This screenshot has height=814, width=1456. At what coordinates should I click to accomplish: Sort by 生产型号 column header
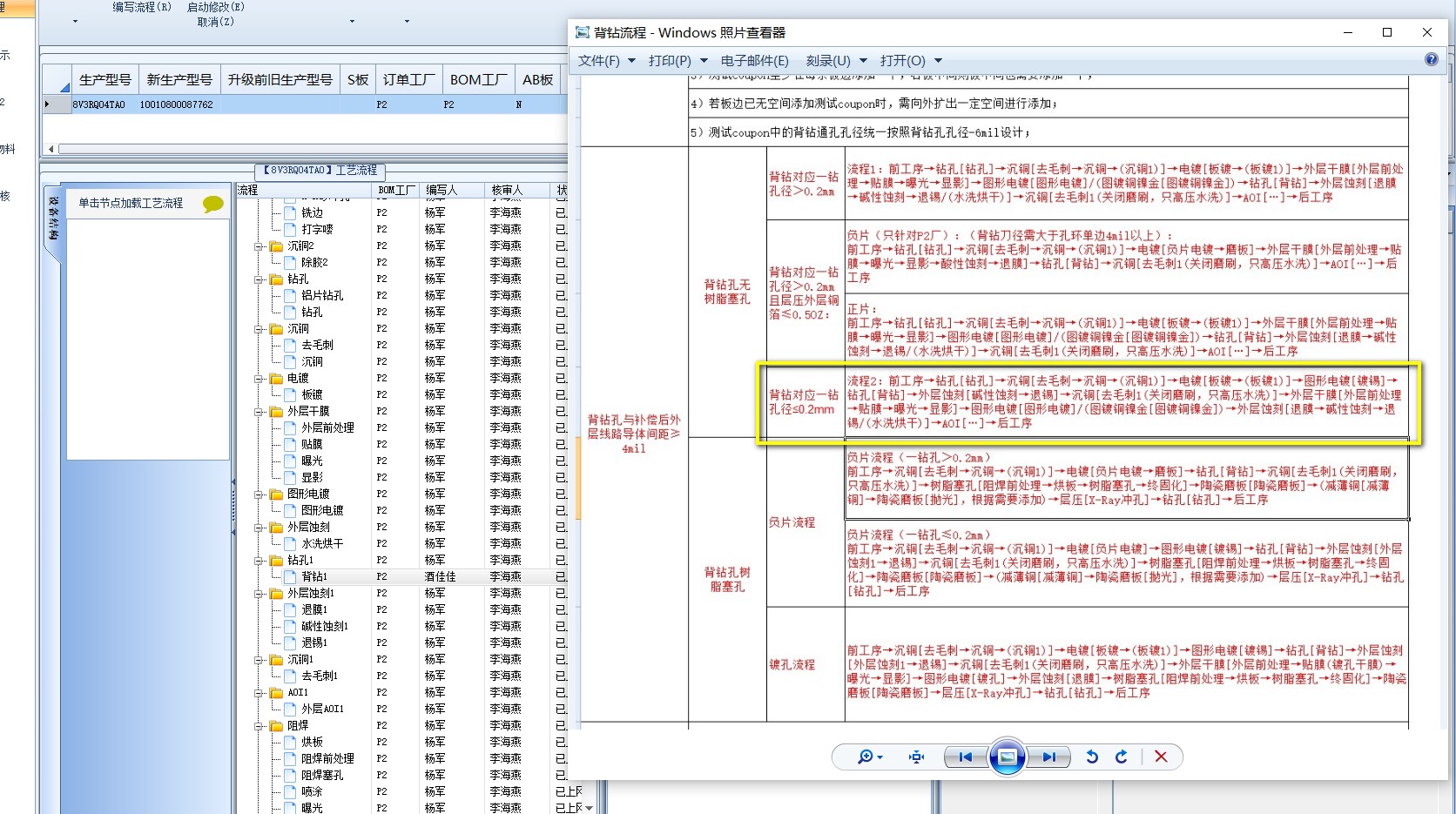click(x=104, y=79)
